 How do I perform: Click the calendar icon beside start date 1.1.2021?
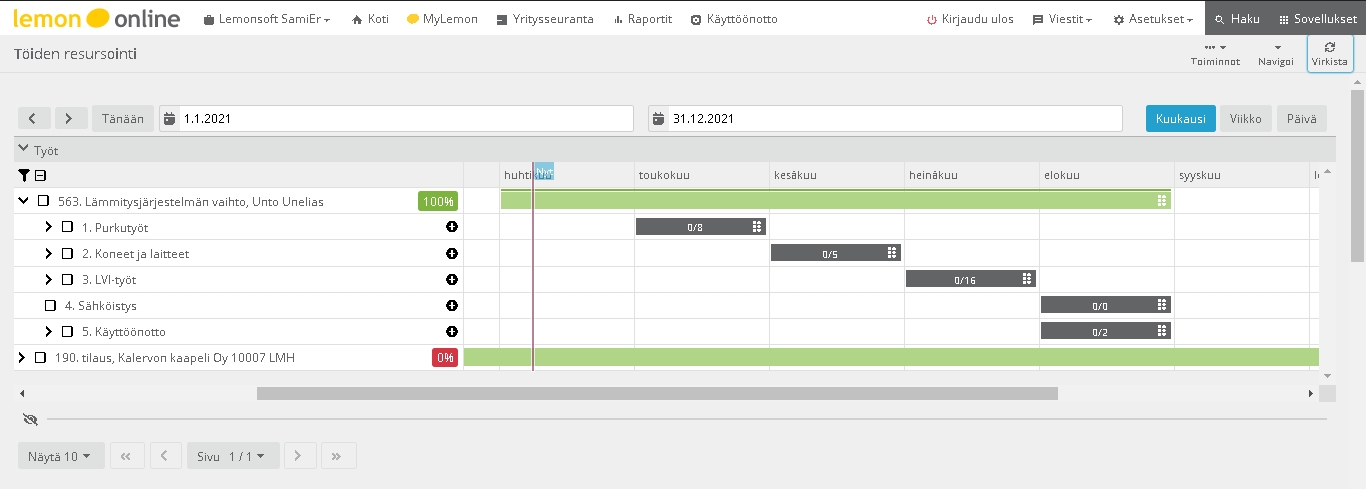(168, 118)
